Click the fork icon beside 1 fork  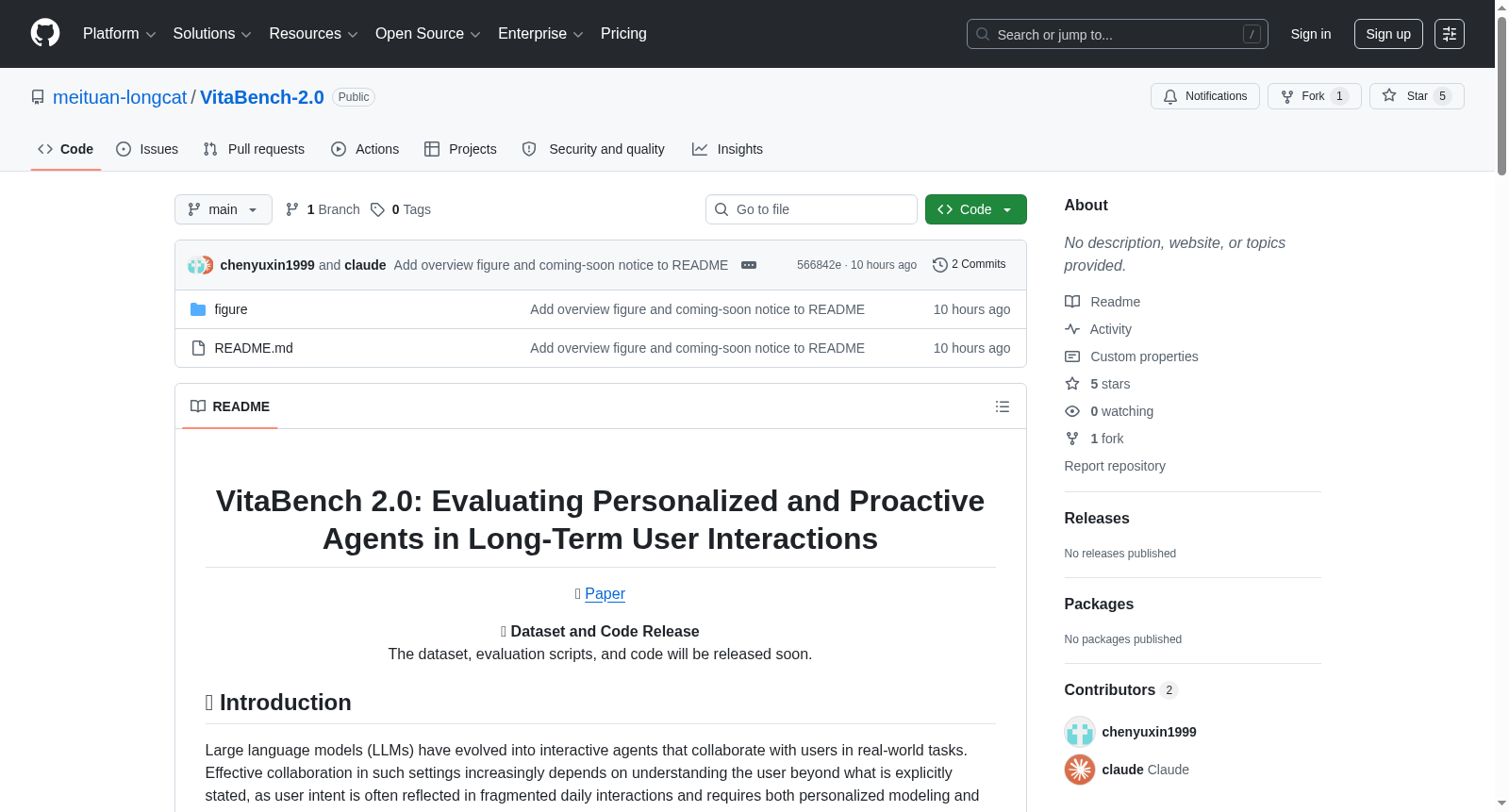[x=1072, y=439]
